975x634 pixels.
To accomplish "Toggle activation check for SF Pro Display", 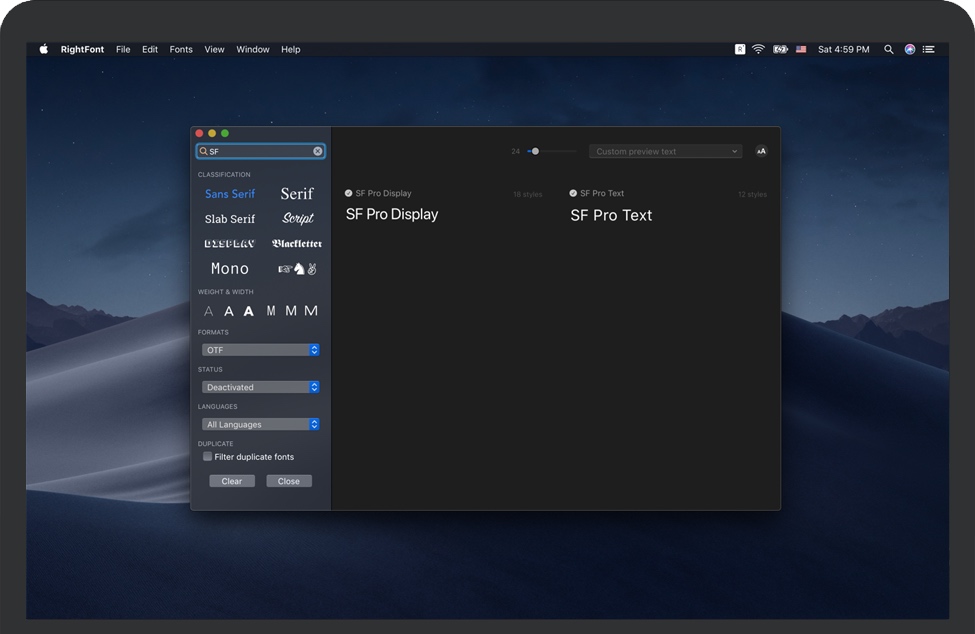I will pos(349,193).
